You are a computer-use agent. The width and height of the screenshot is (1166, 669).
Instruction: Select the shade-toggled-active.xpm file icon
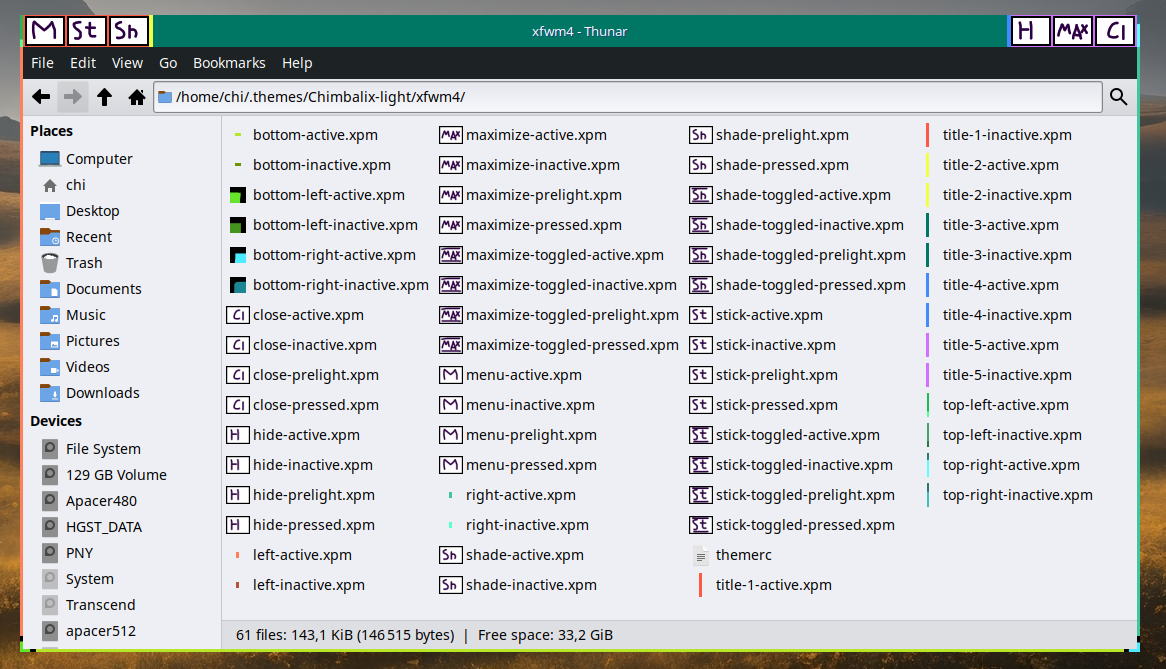(700, 195)
